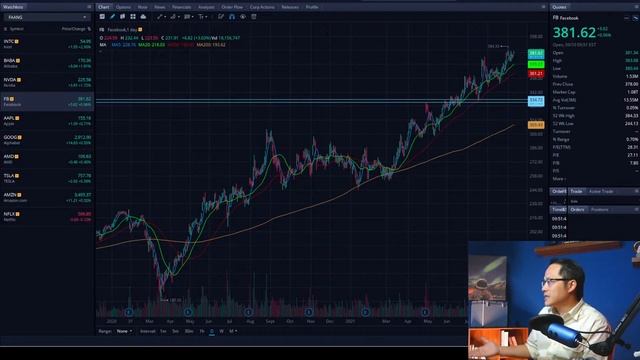
Task: Click the cloud save icon in toolbar
Action: point(143,17)
